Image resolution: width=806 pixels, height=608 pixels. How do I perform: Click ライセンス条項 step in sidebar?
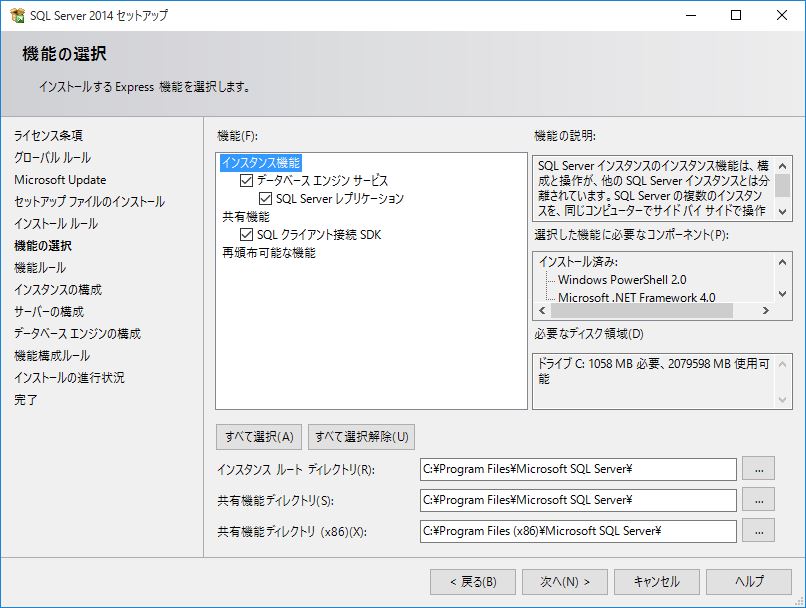point(48,136)
